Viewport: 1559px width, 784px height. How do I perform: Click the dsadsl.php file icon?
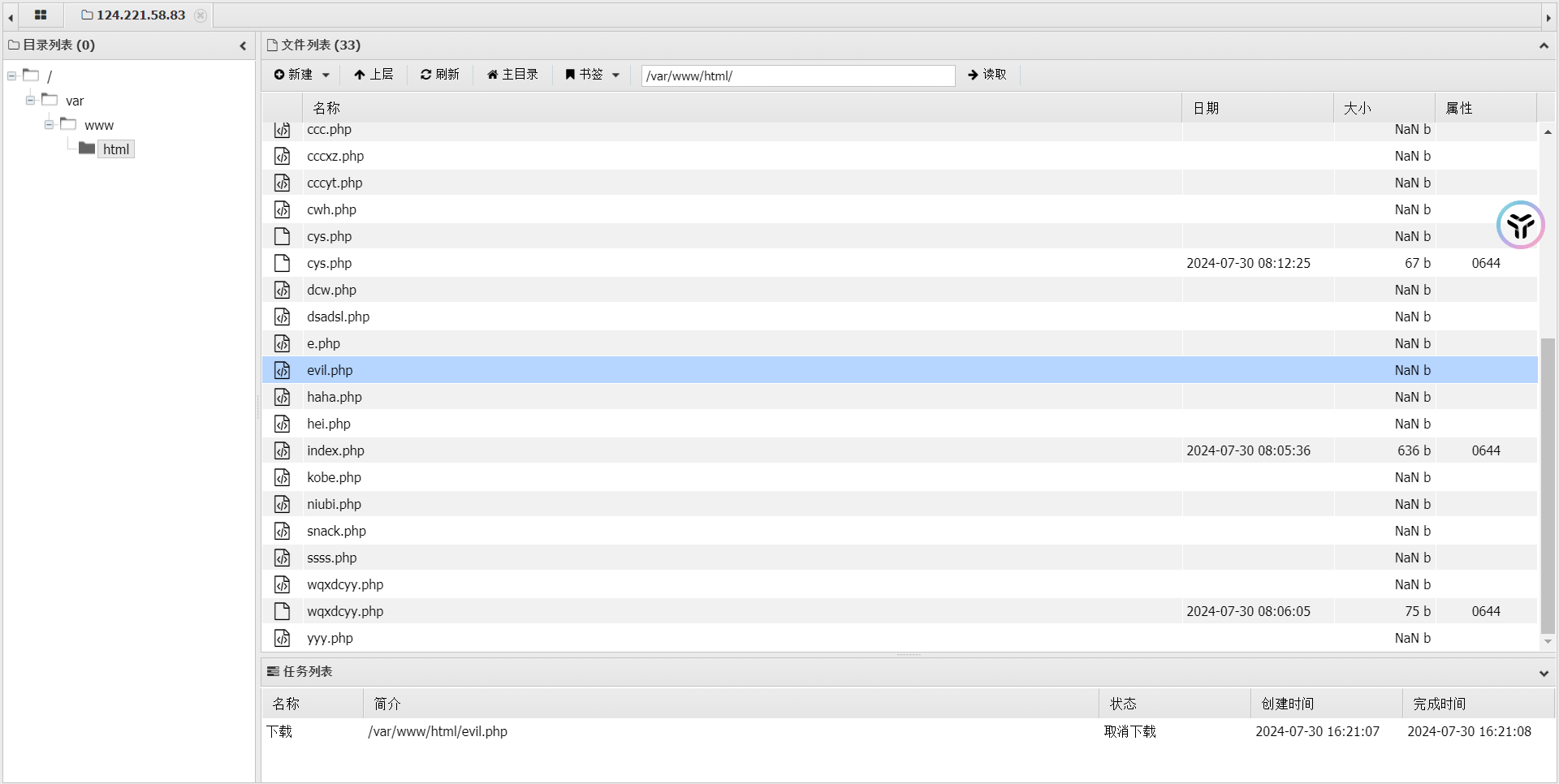point(282,317)
